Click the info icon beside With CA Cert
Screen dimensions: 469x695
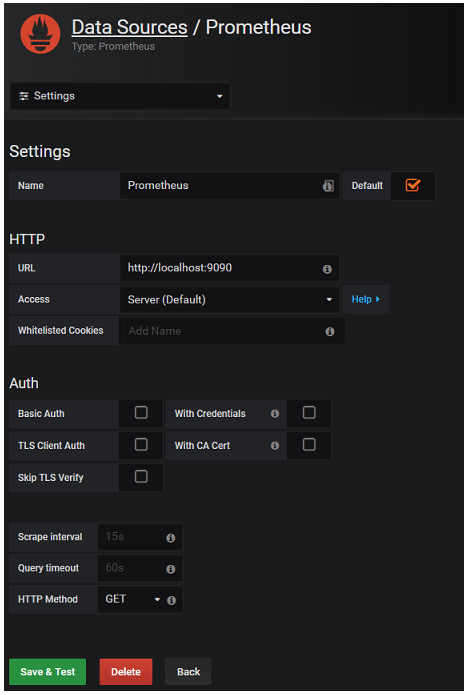275,445
